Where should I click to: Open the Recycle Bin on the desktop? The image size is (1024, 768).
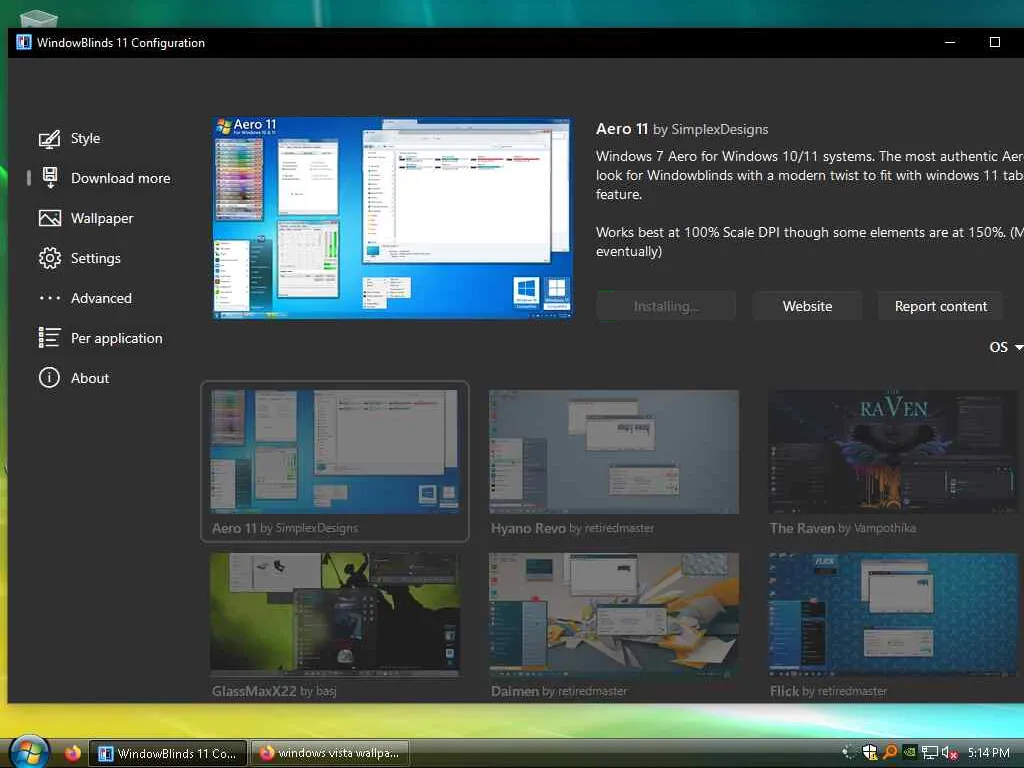[x=39, y=18]
